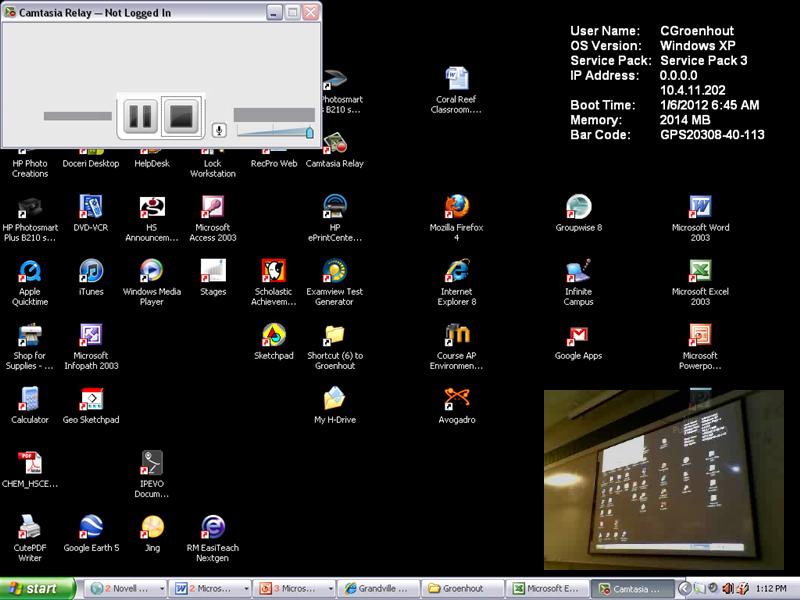This screenshot has width=800, height=600.
Task: Stop the Camtasia Relay recording
Action: click(x=182, y=116)
